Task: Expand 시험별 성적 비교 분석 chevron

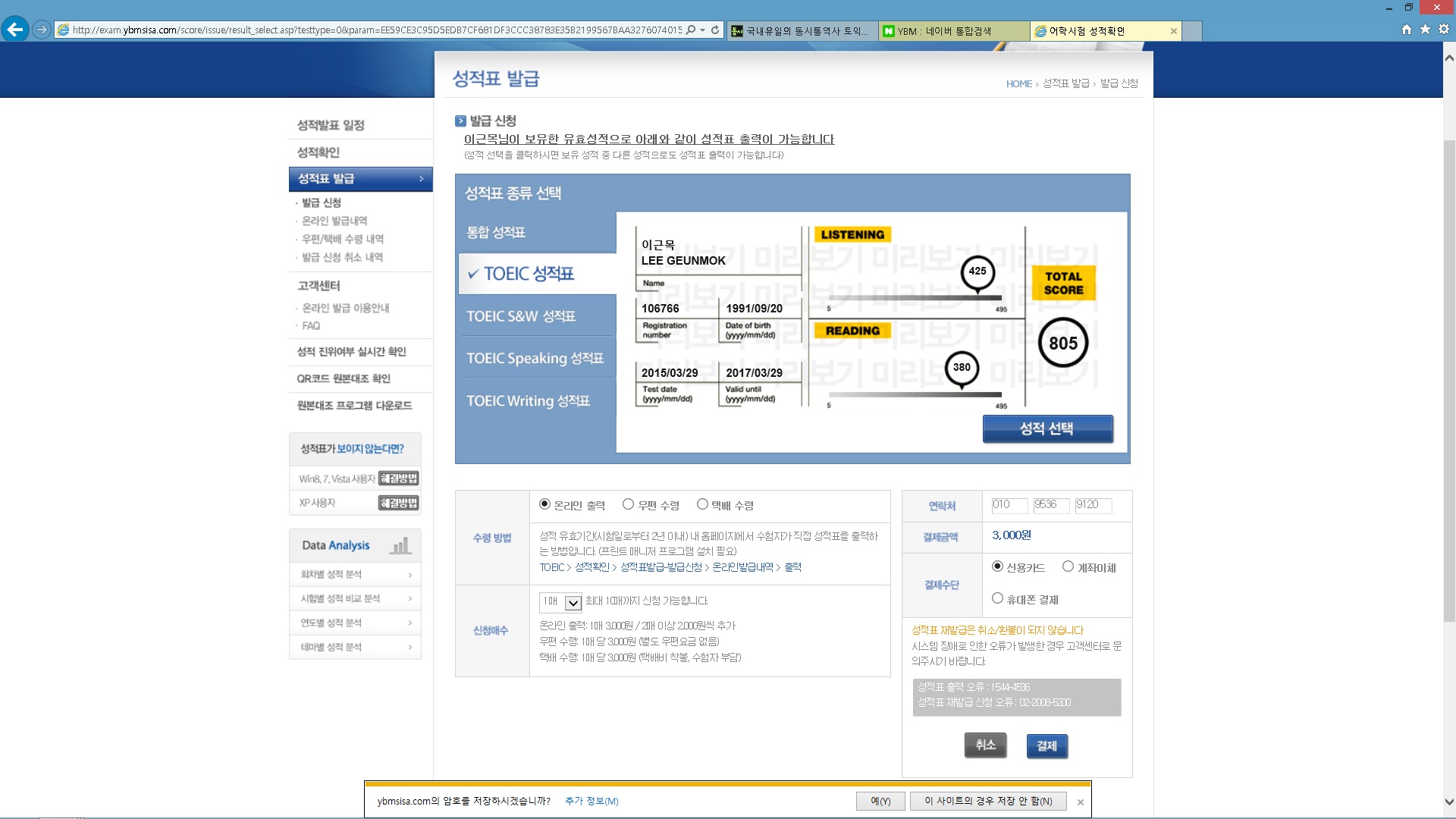Action: tap(410, 599)
